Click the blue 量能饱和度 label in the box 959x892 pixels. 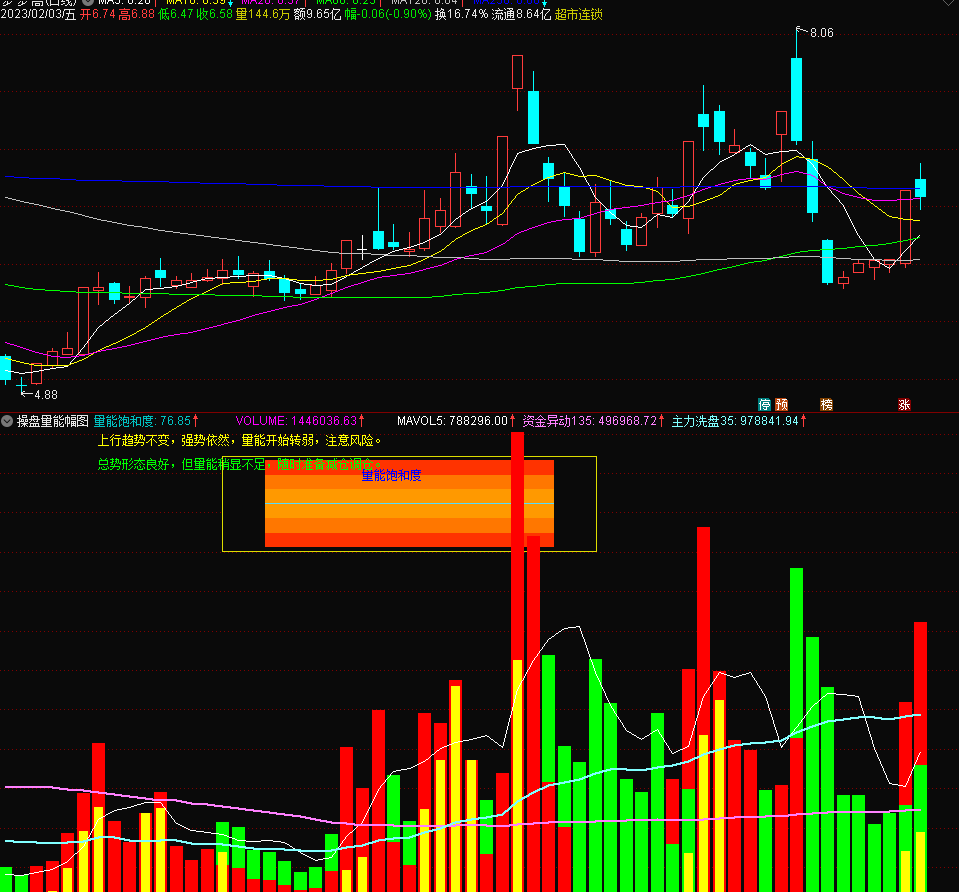[391, 475]
